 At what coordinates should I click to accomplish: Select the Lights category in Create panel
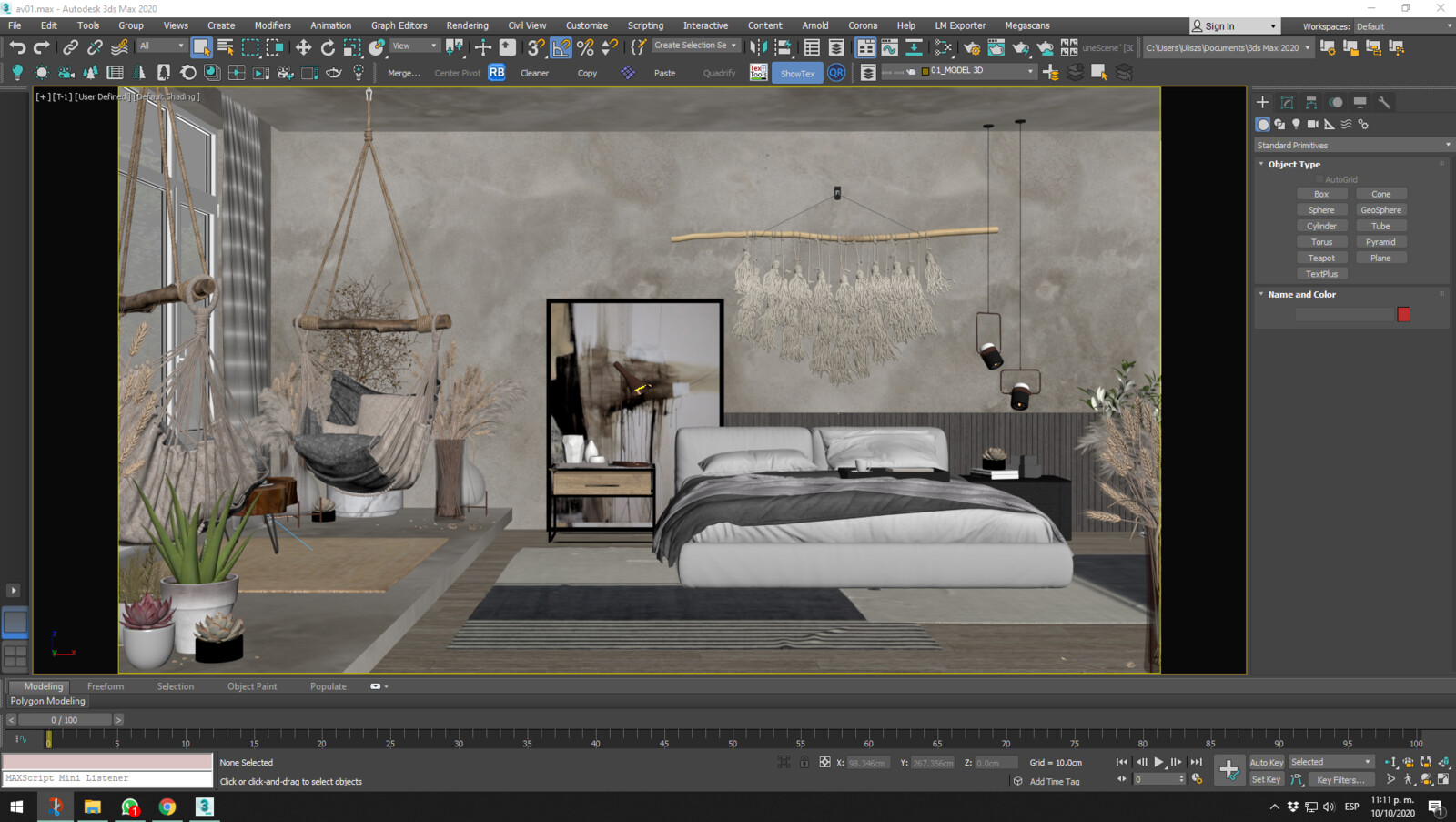(1296, 124)
